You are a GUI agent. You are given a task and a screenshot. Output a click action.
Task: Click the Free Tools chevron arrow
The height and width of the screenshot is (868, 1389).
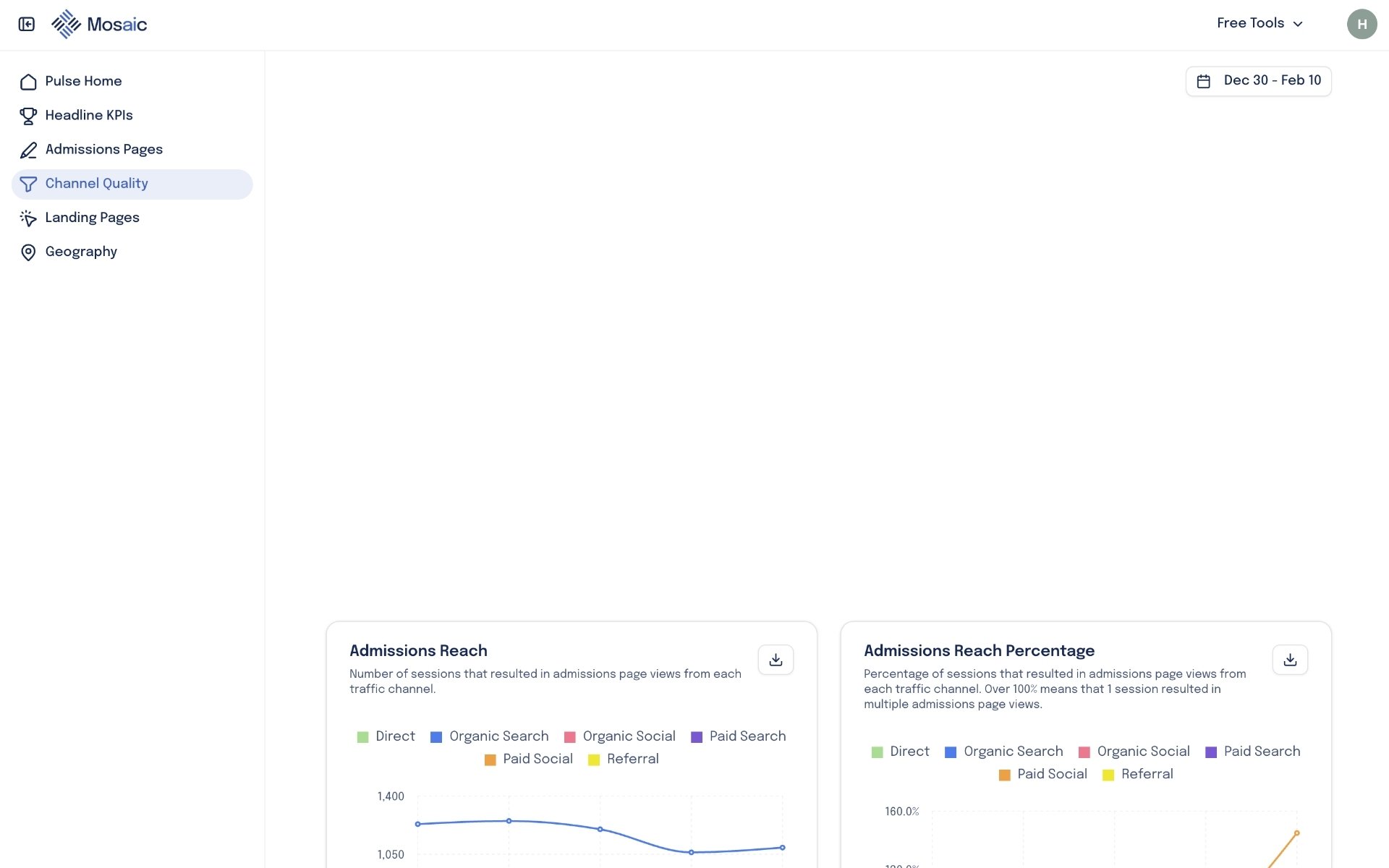[1298, 24]
